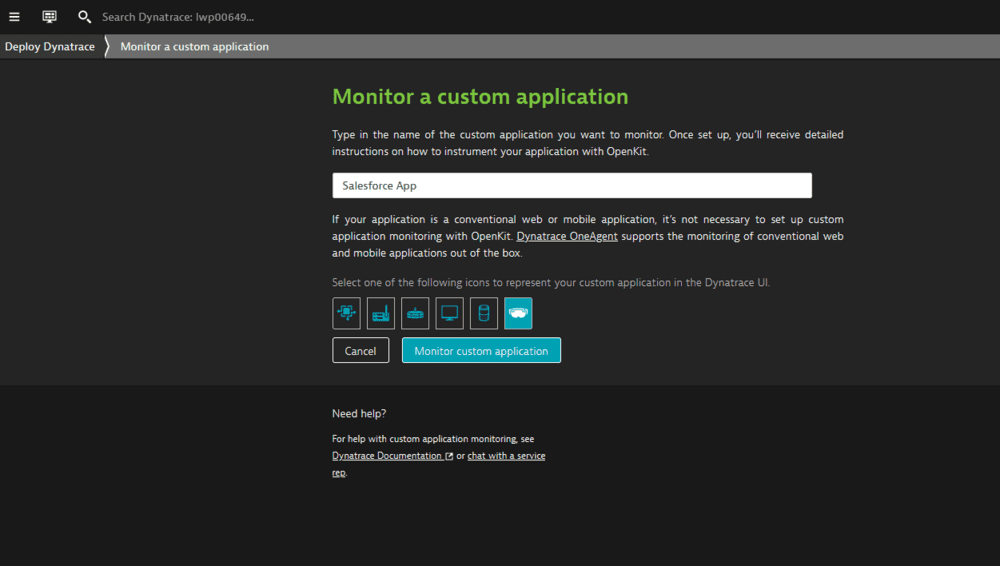
Task: Click the search magnifier icon
Action: point(84,17)
